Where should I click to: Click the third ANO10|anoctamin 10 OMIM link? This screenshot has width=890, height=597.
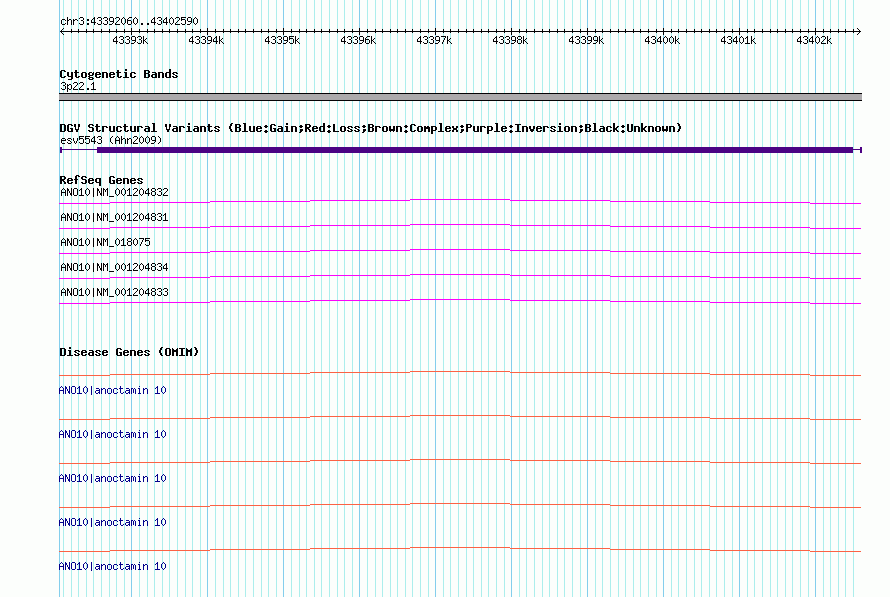click(112, 478)
